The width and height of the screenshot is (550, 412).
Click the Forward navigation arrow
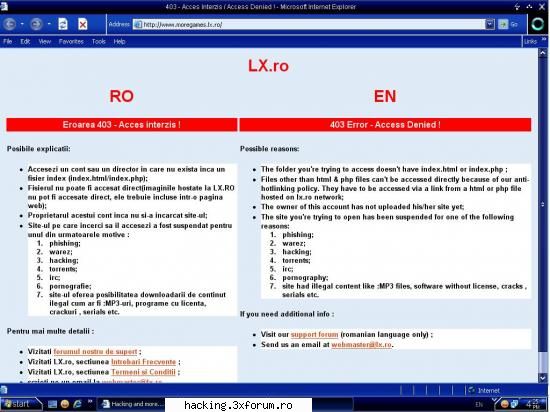[x=36, y=24]
